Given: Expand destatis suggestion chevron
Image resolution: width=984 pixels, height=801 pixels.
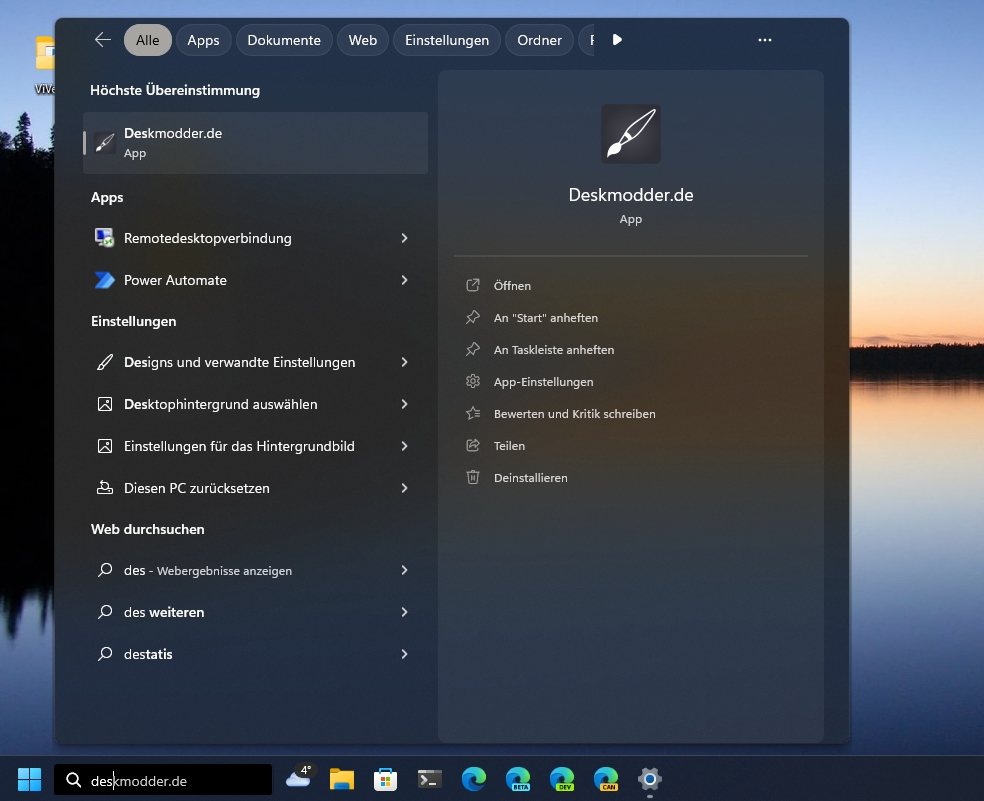Looking at the screenshot, I should 405,655.
